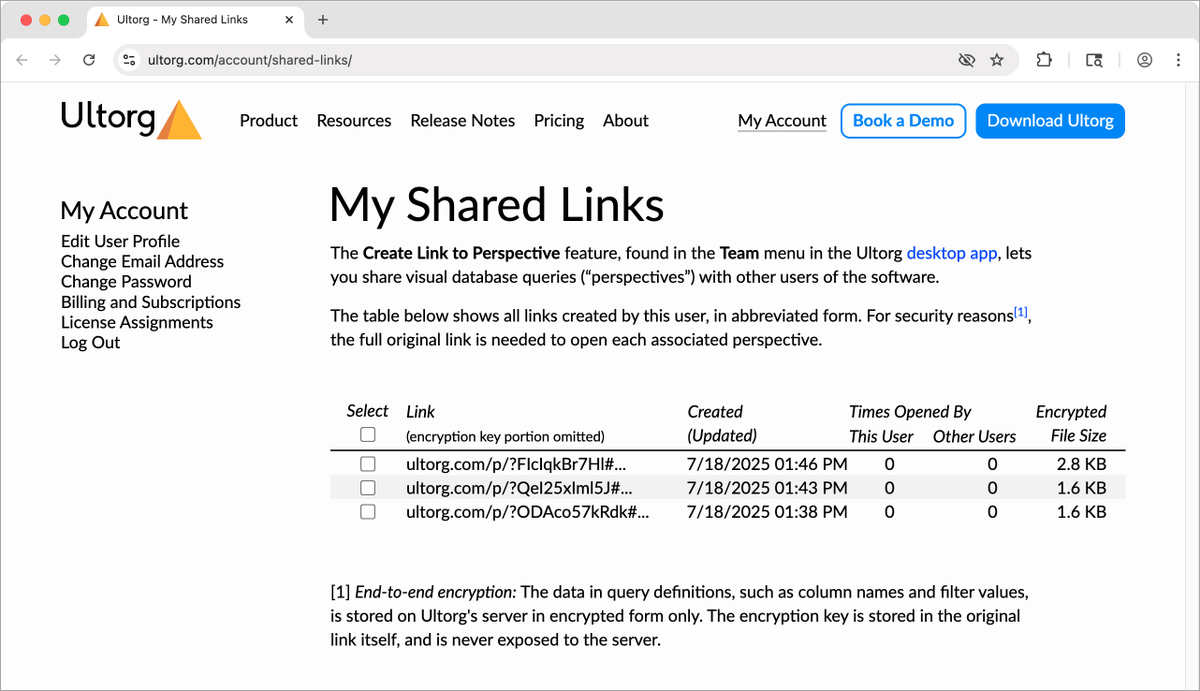Screen dimensions: 1200x691
Task: Open My Account in top navigation
Action: pos(782,121)
